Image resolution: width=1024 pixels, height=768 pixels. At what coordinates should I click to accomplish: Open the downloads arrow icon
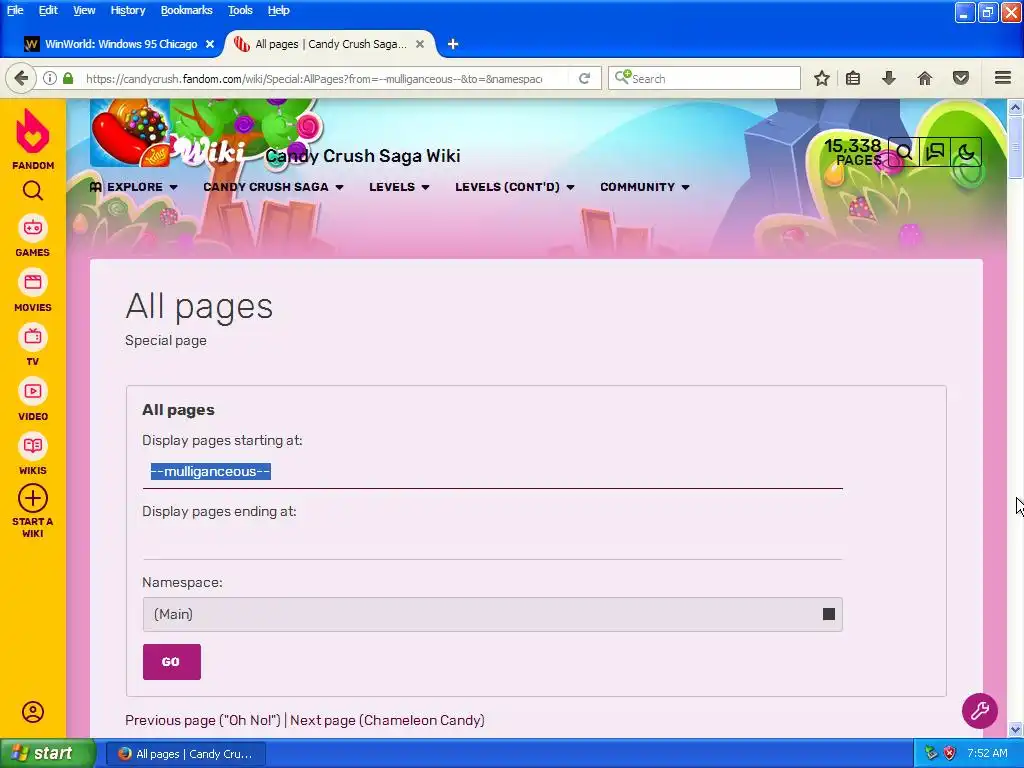(889, 78)
